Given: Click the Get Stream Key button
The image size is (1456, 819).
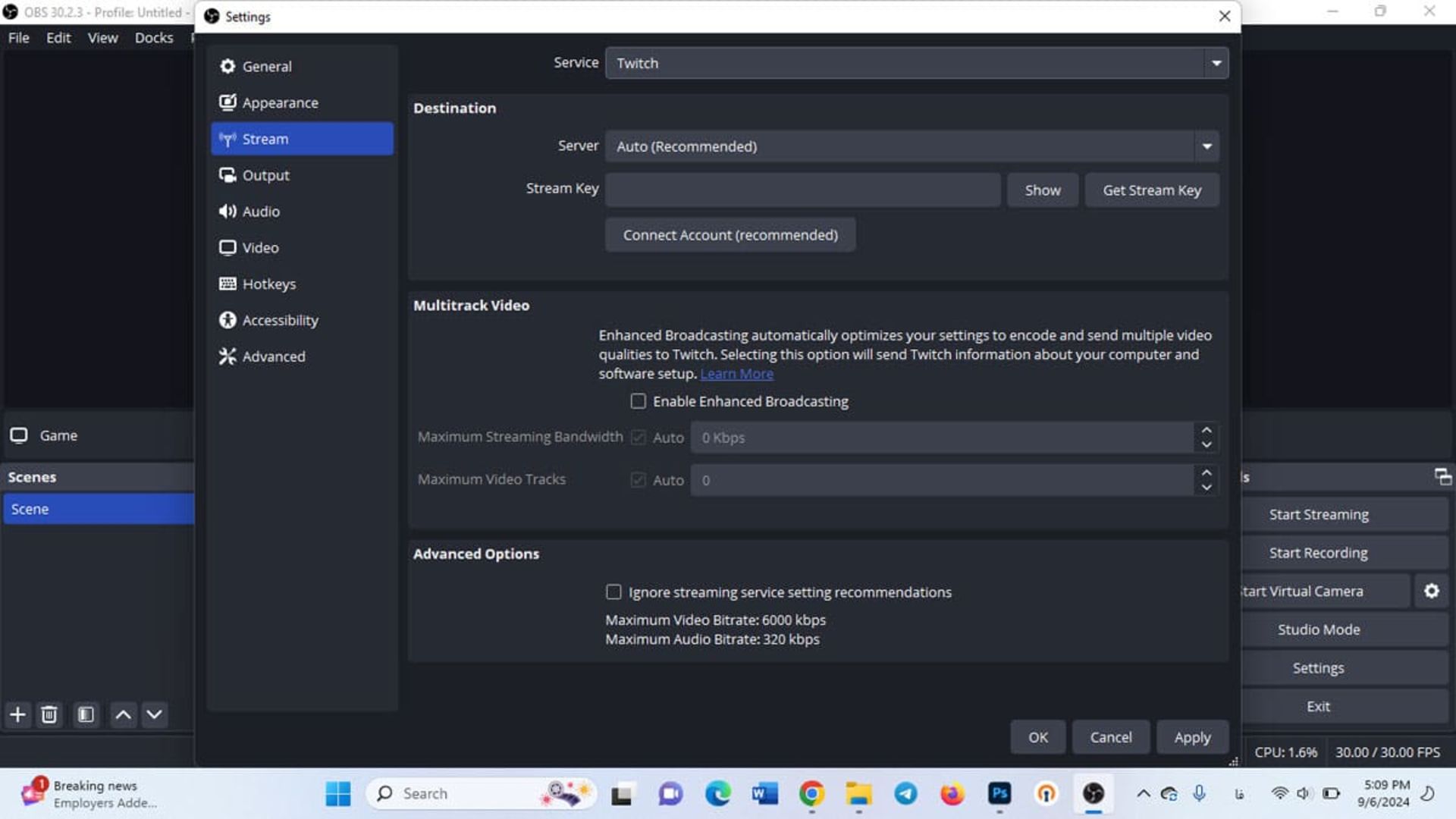Looking at the screenshot, I should 1152,190.
